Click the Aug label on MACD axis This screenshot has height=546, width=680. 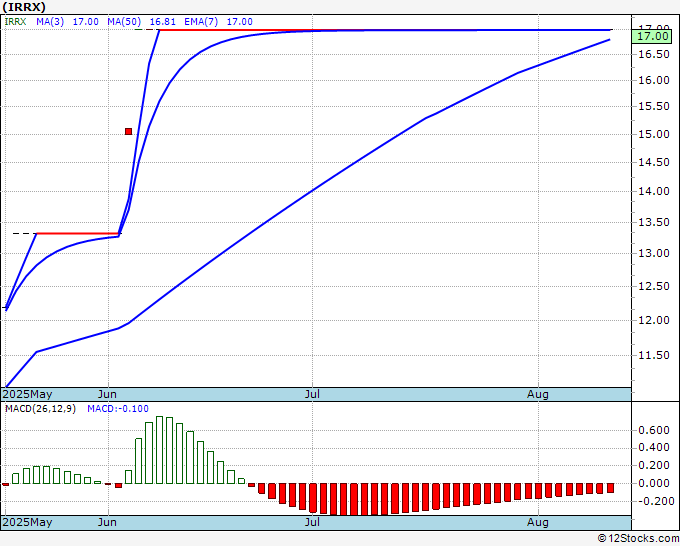(x=538, y=522)
